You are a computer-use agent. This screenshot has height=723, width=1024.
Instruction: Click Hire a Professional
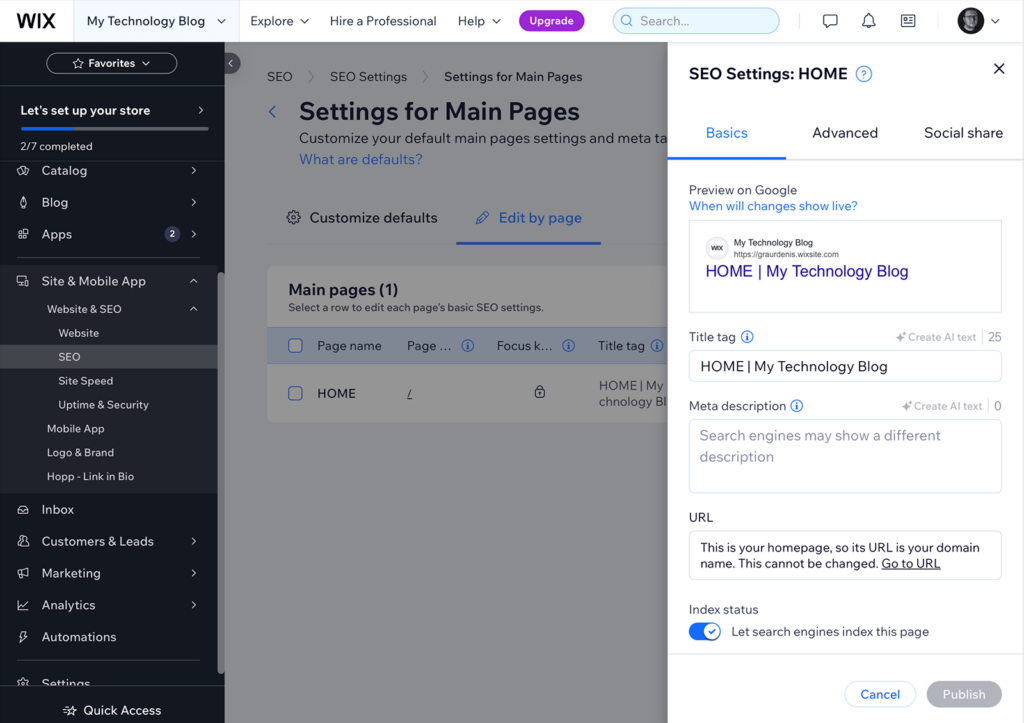pos(383,21)
